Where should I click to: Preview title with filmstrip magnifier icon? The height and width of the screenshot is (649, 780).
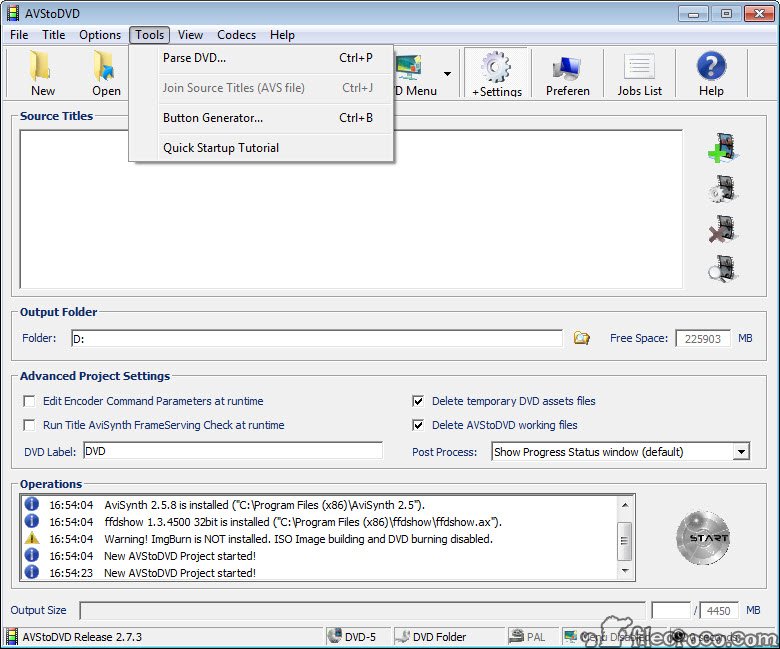(723, 269)
